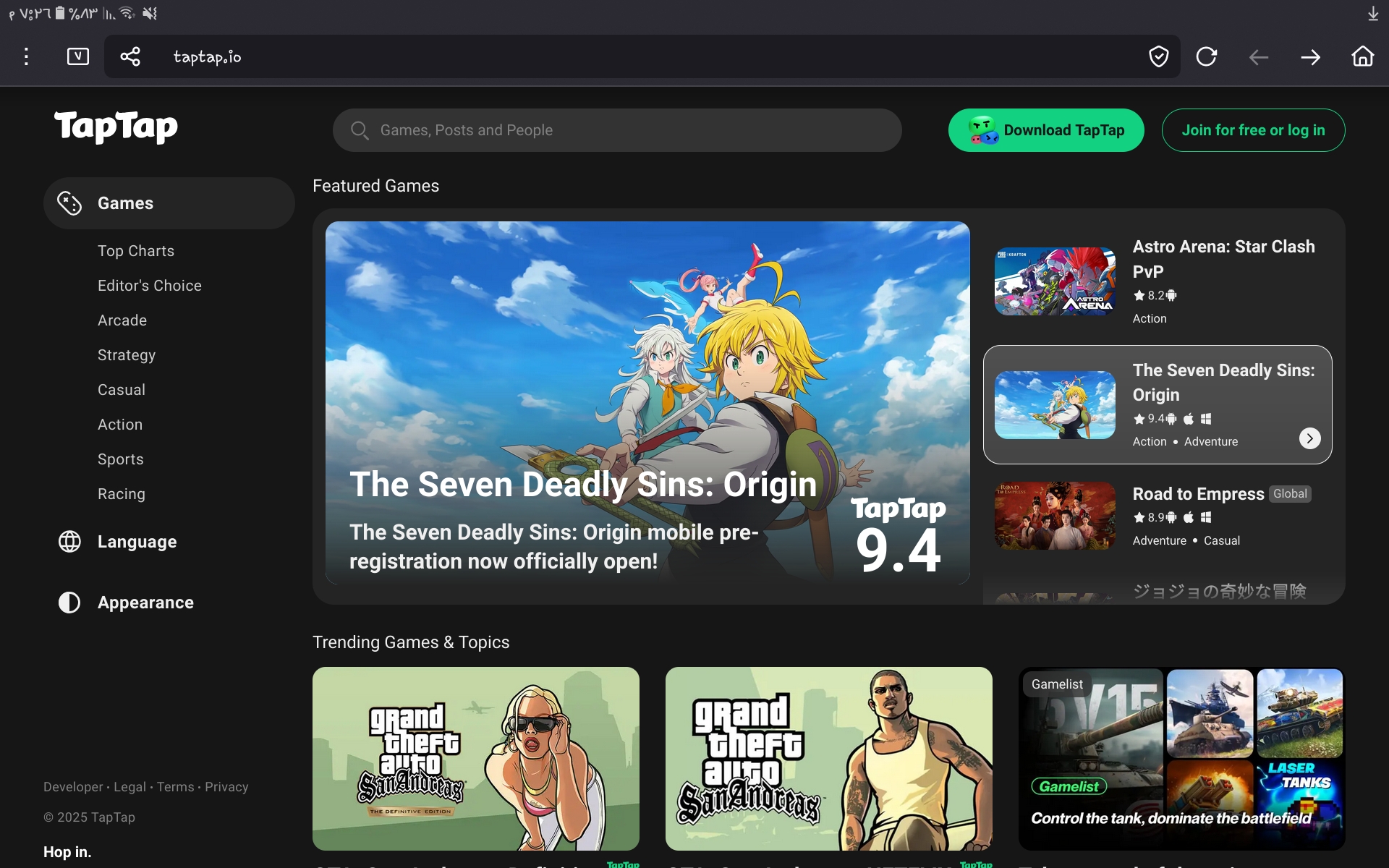
Task: Click the Wi-Fi icon in status bar
Action: click(x=127, y=13)
